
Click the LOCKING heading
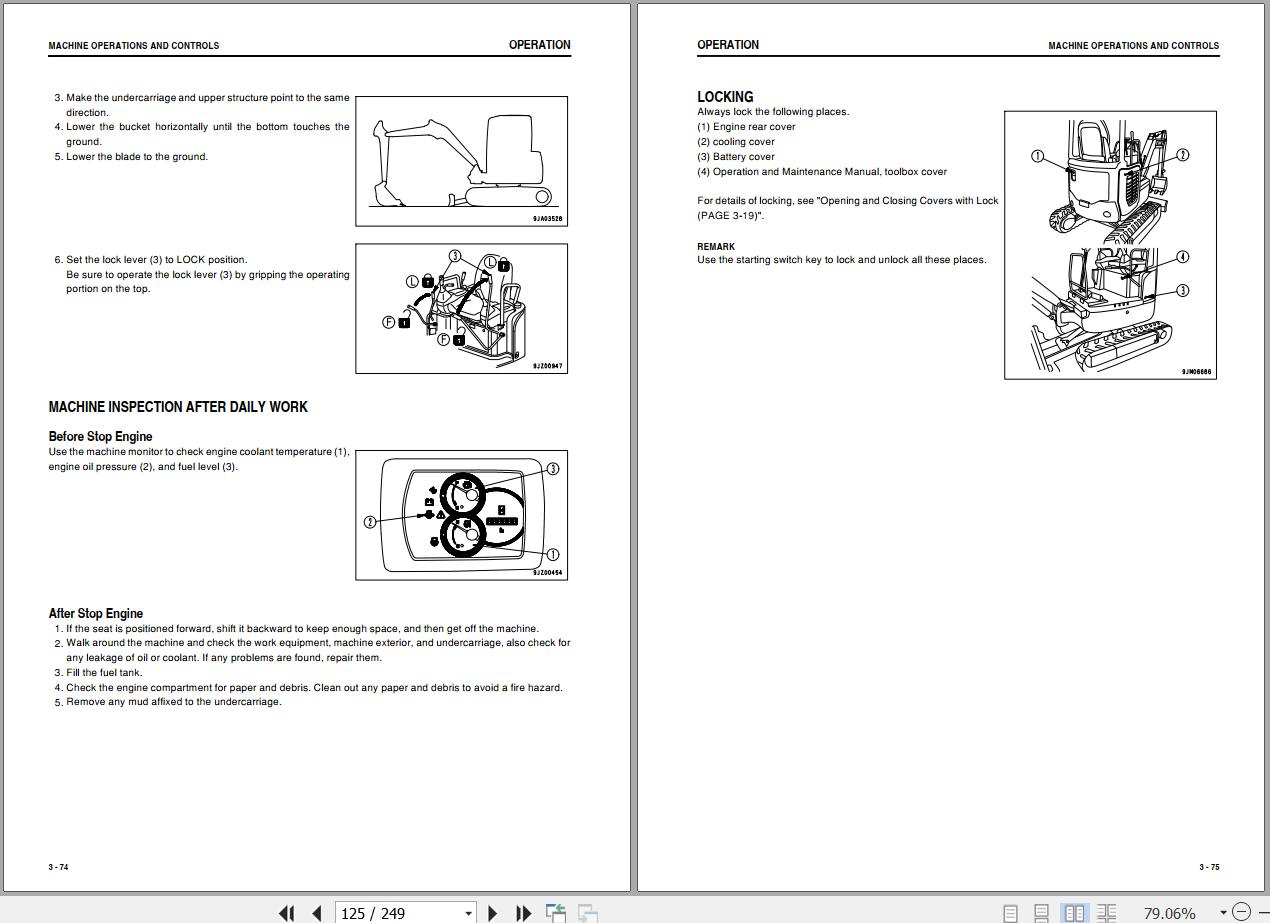pyautogui.click(x=725, y=97)
